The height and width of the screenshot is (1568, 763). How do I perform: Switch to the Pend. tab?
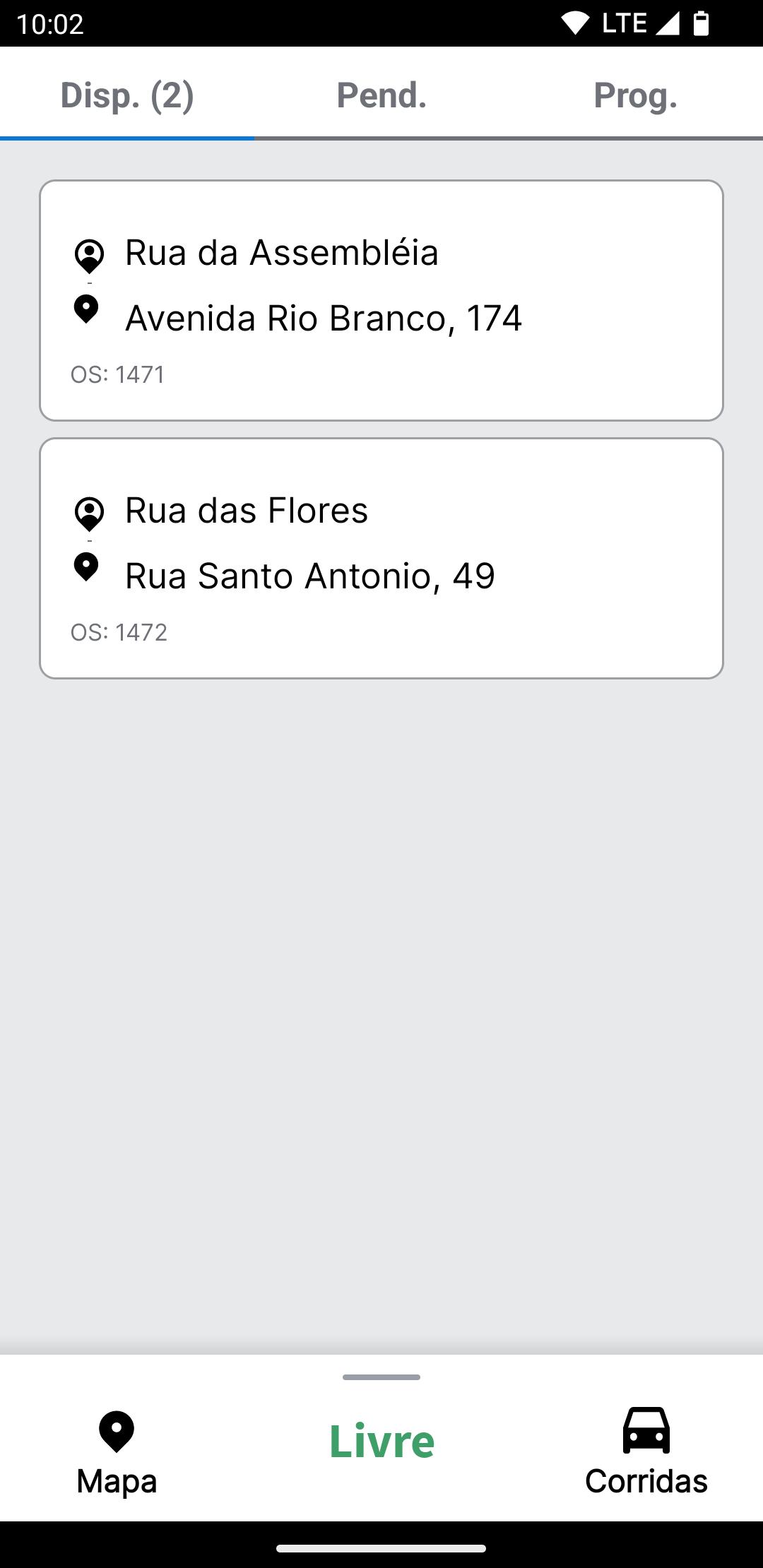(381, 95)
